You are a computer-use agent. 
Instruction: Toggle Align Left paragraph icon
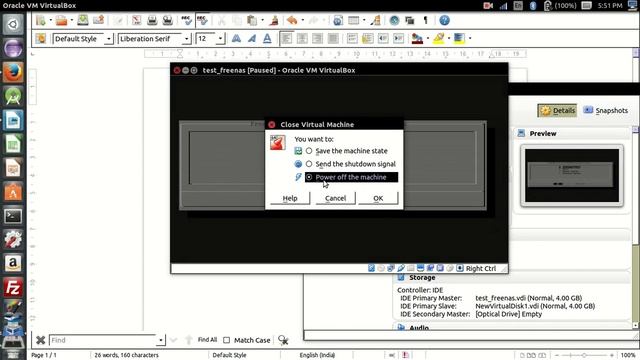pos(287,39)
